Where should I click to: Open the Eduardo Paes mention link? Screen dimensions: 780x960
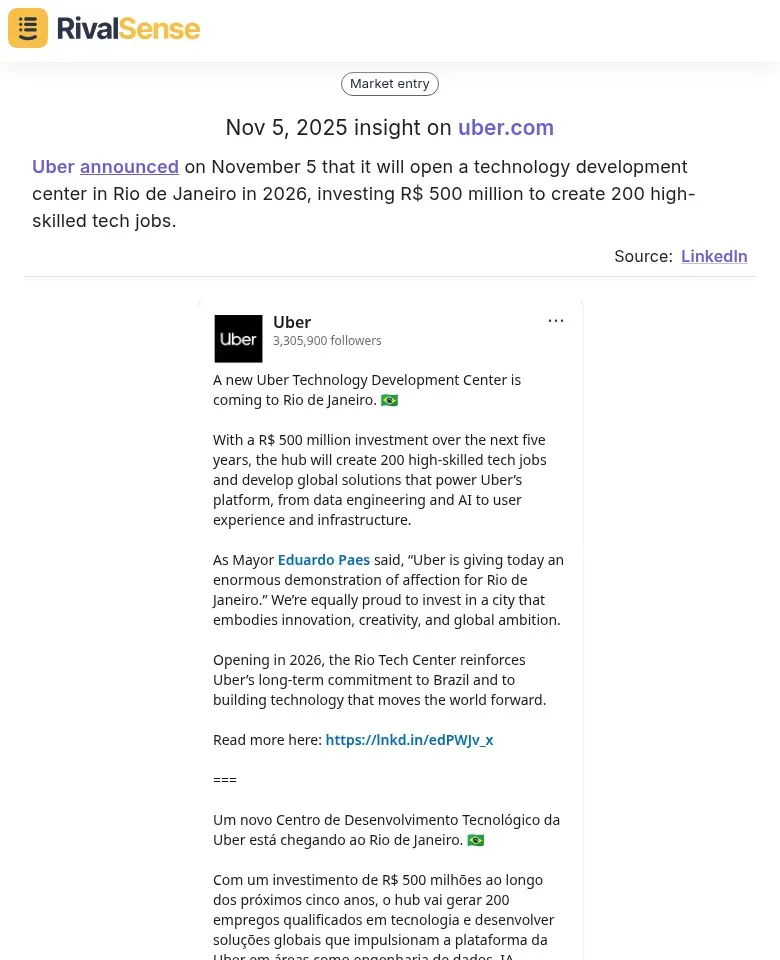click(x=323, y=560)
